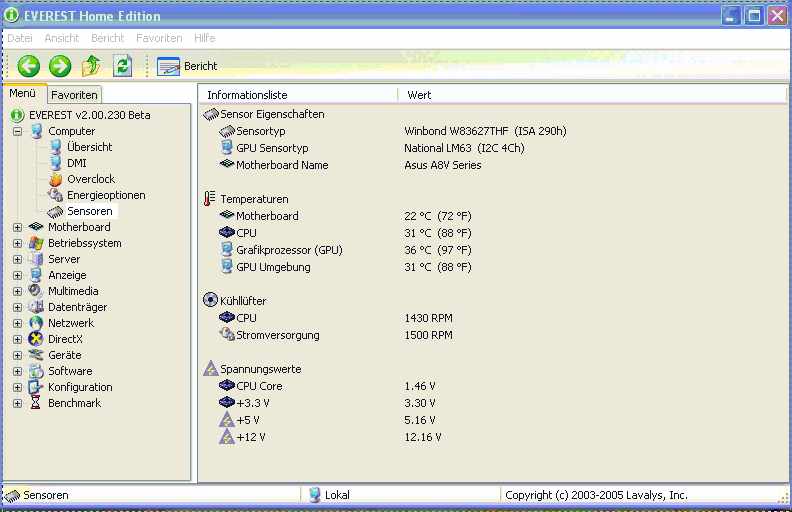Image resolution: width=792 pixels, height=512 pixels.
Task: Expand the Datenträger tree node
Action: [18, 308]
